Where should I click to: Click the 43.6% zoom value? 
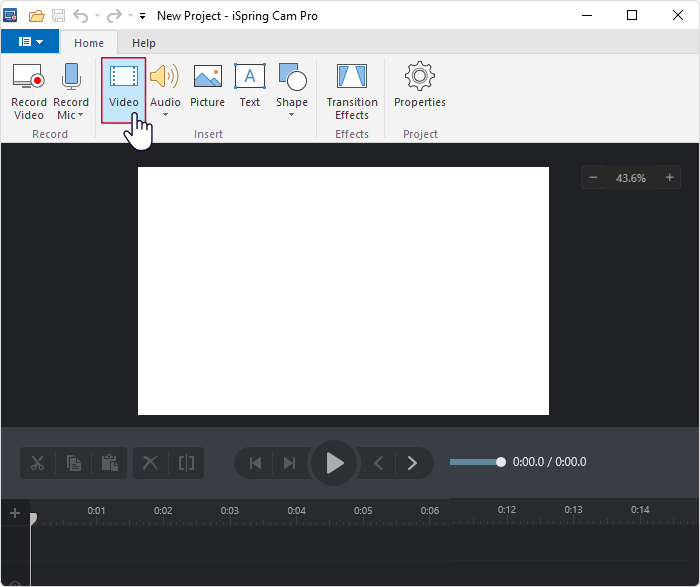coord(631,178)
